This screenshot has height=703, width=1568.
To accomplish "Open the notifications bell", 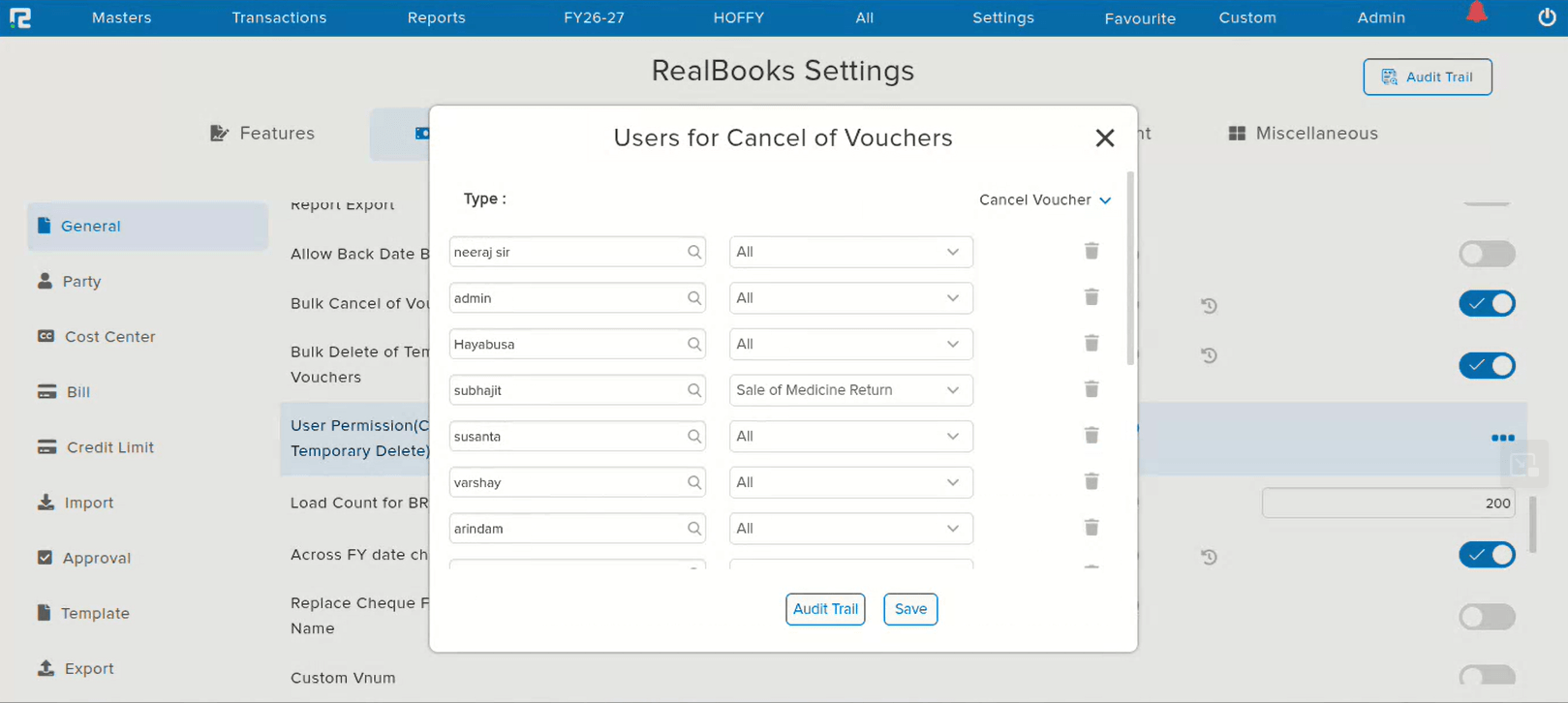I will (x=1476, y=13).
